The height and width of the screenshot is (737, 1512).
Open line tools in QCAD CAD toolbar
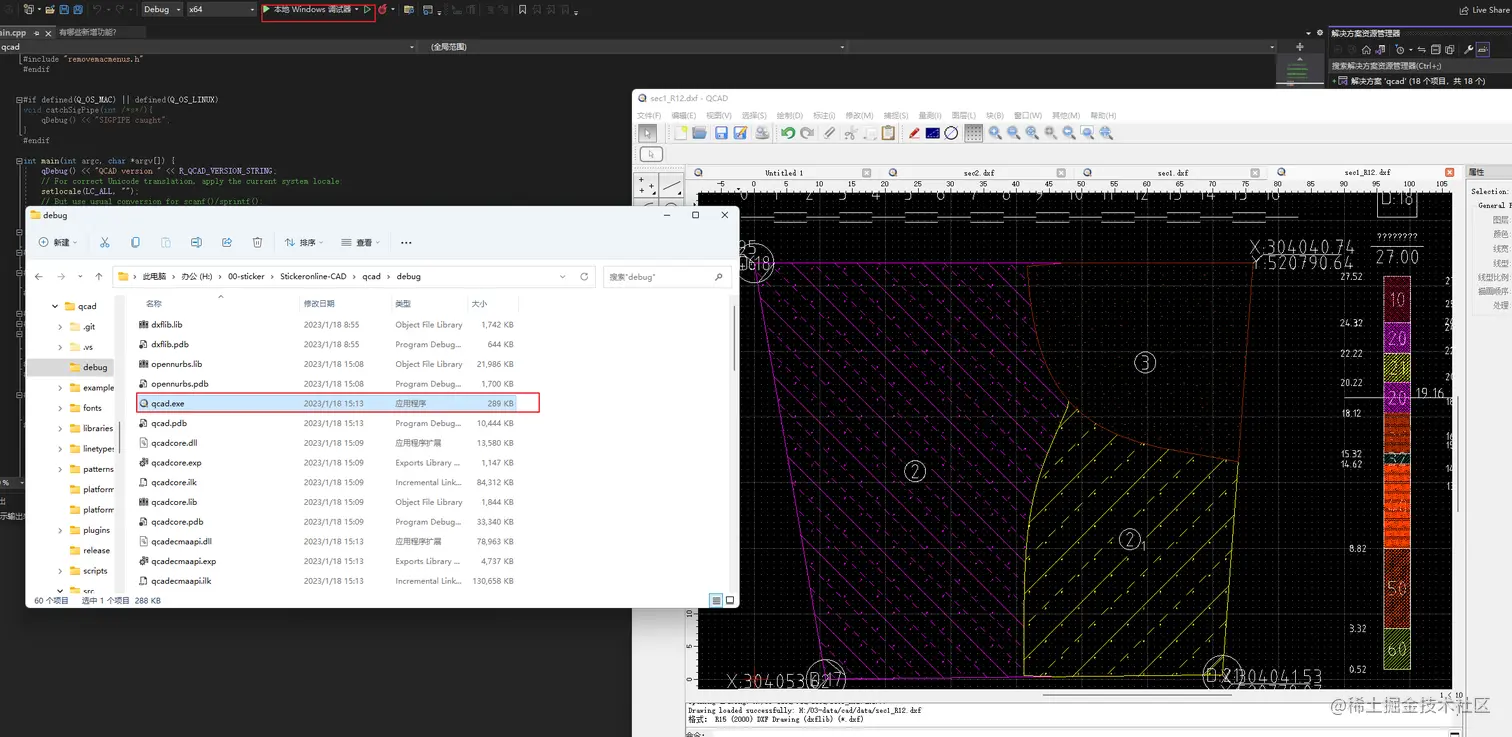(671, 186)
